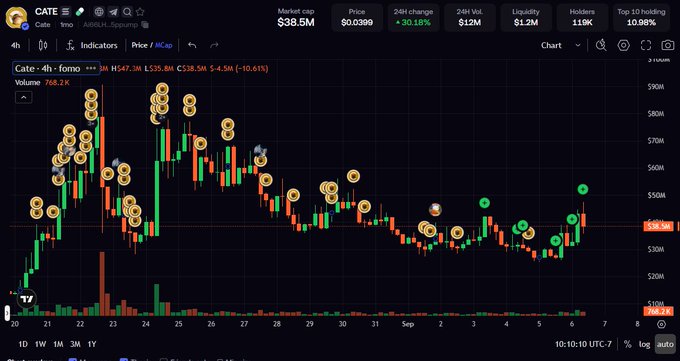The image size is (680, 361).
Task: Select the 3M time range
Action: point(75,344)
